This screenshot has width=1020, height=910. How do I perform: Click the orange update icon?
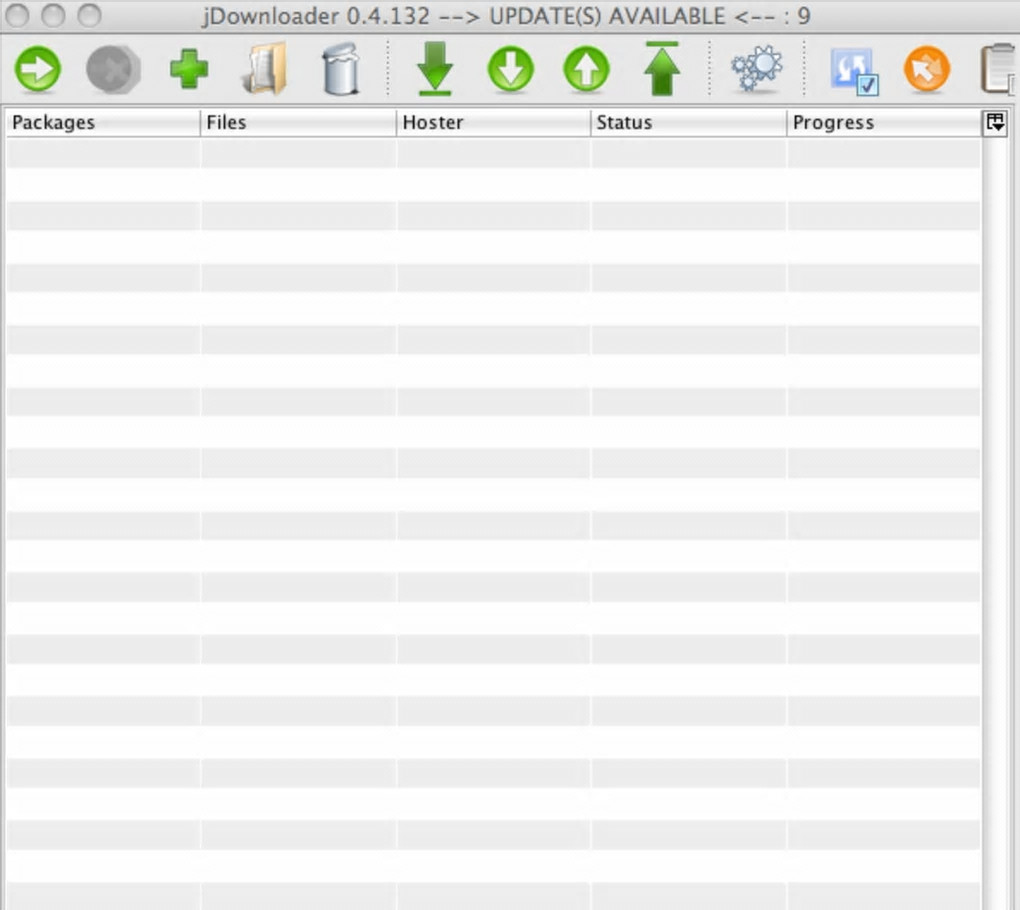(x=927, y=69)
